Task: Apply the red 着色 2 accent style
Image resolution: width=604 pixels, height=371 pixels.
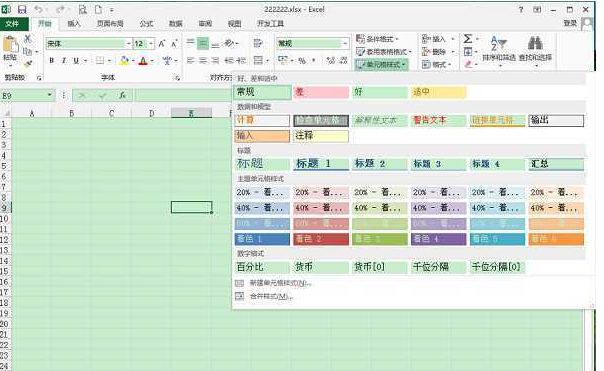Action: coord(321,239)
